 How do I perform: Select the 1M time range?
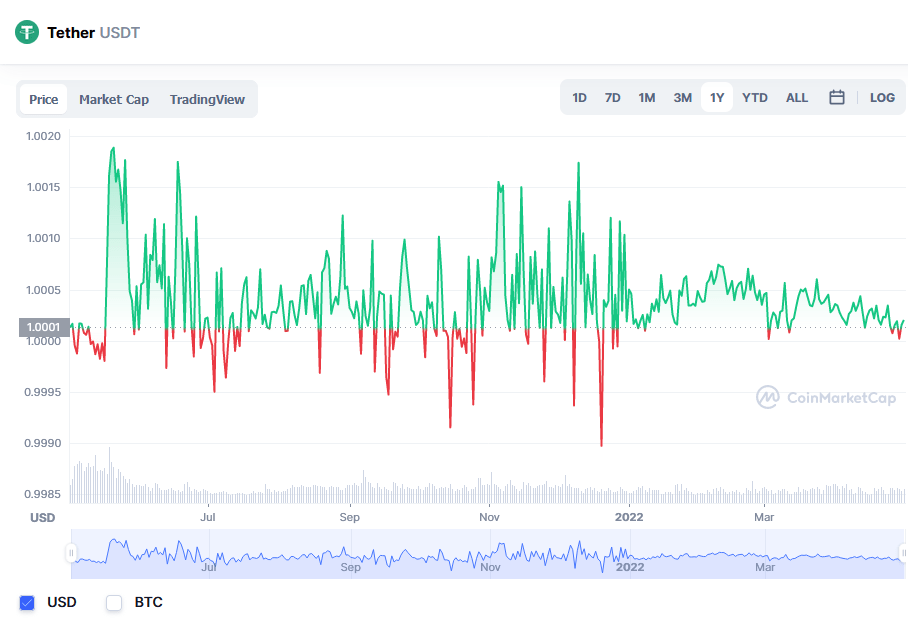(x=647, y=98)
